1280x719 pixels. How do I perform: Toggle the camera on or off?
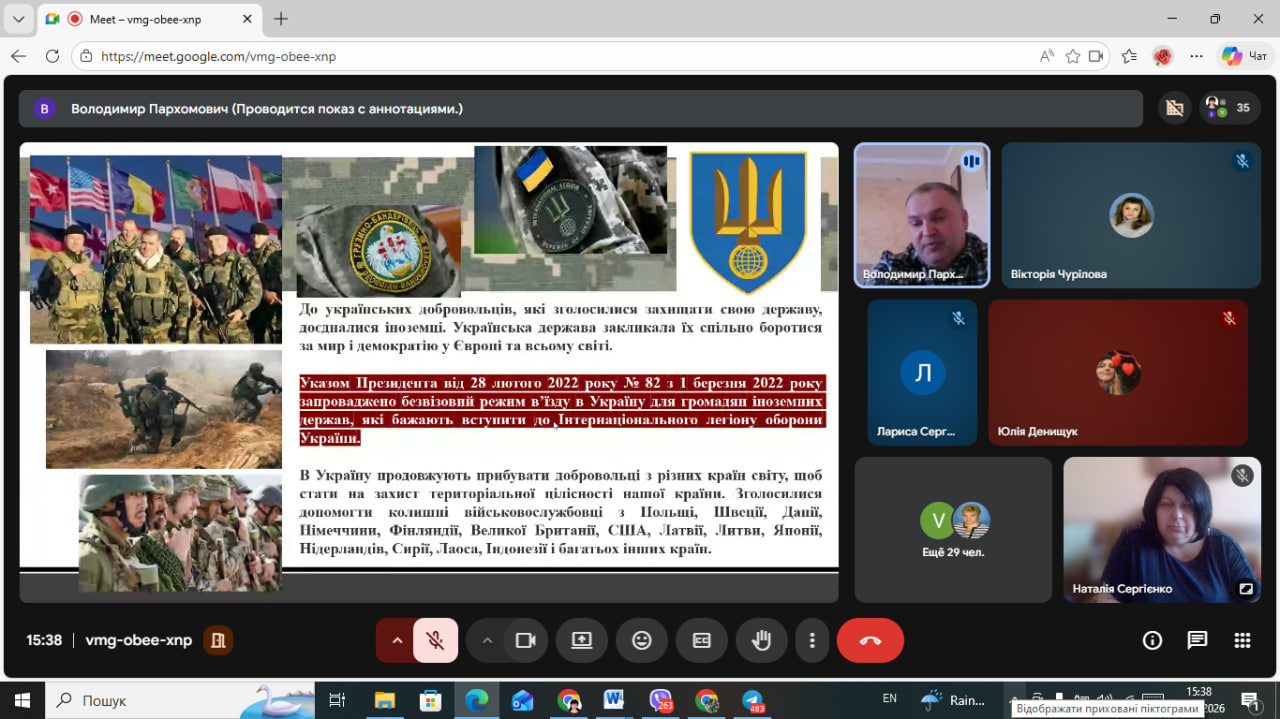(x=525, y=641)
